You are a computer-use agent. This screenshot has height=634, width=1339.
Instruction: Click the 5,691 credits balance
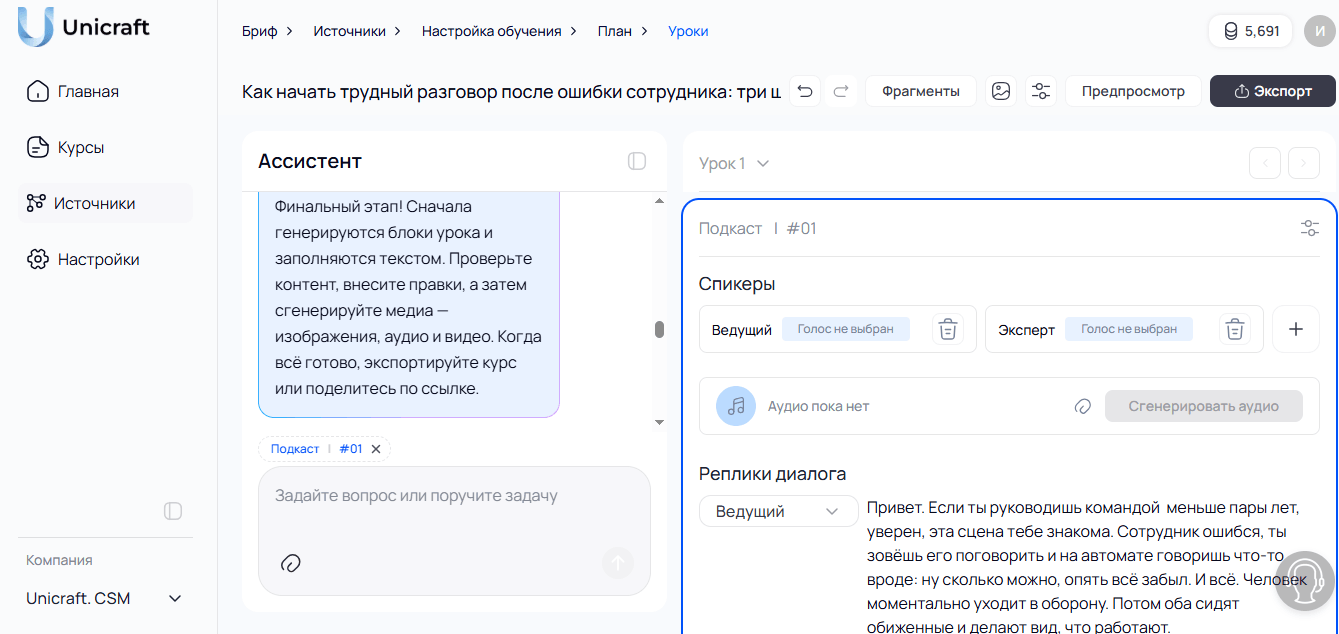tap(1250, 31)
